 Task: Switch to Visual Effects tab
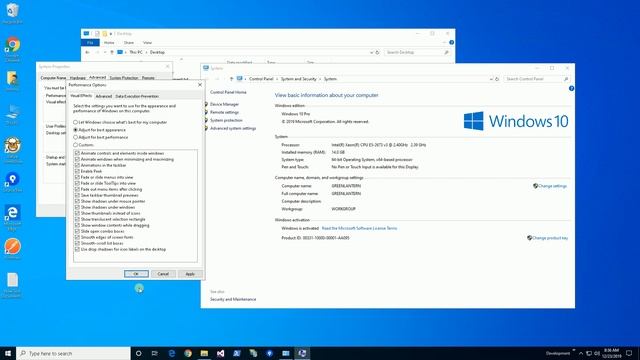click(x=81, y=96)
